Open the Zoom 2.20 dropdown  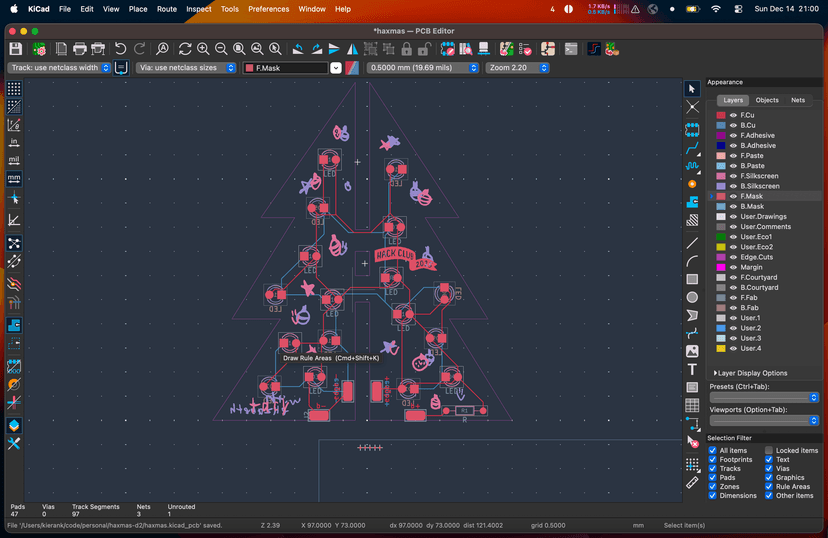(517, 68)
